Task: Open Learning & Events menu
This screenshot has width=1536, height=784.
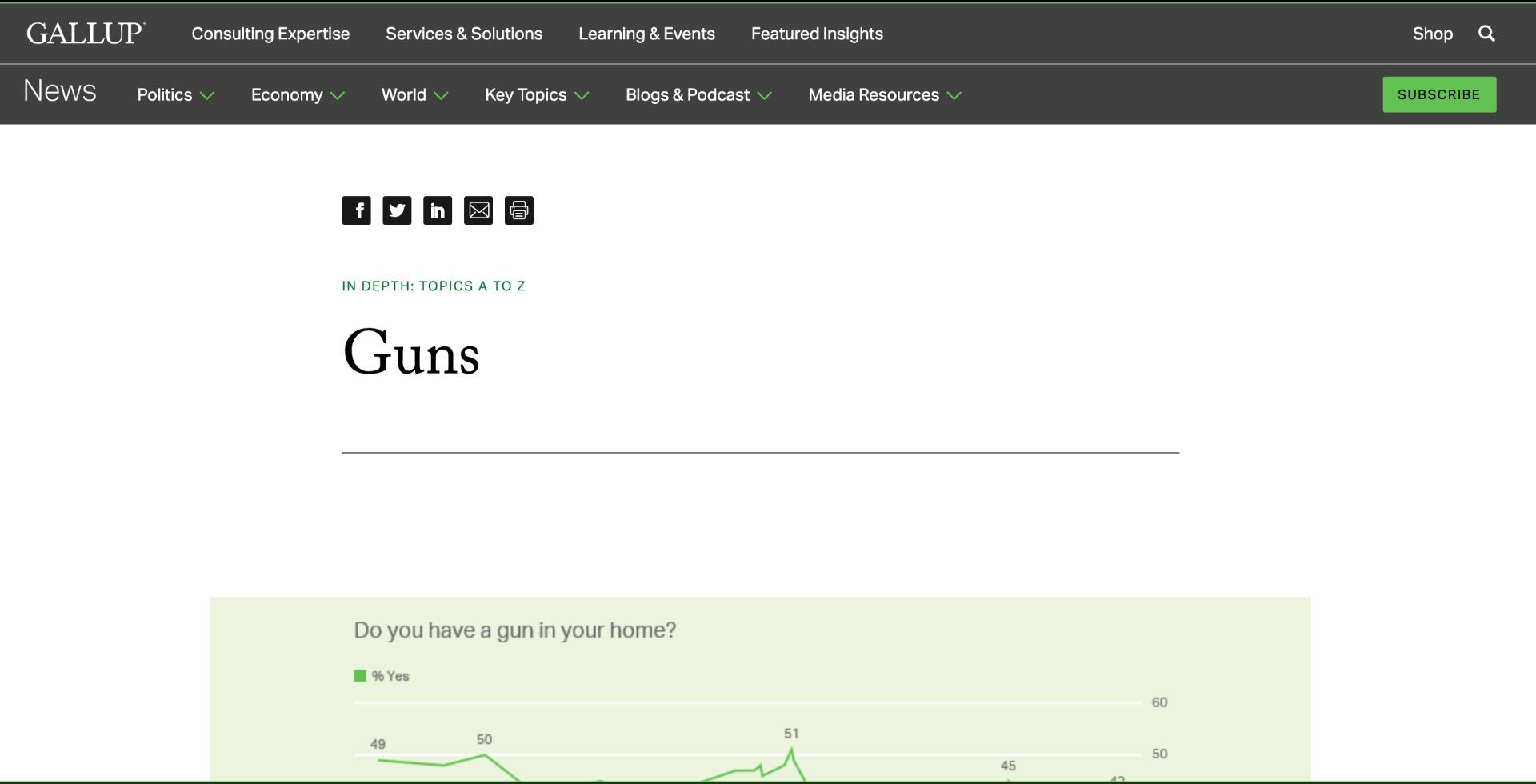Action: (646, 34)
